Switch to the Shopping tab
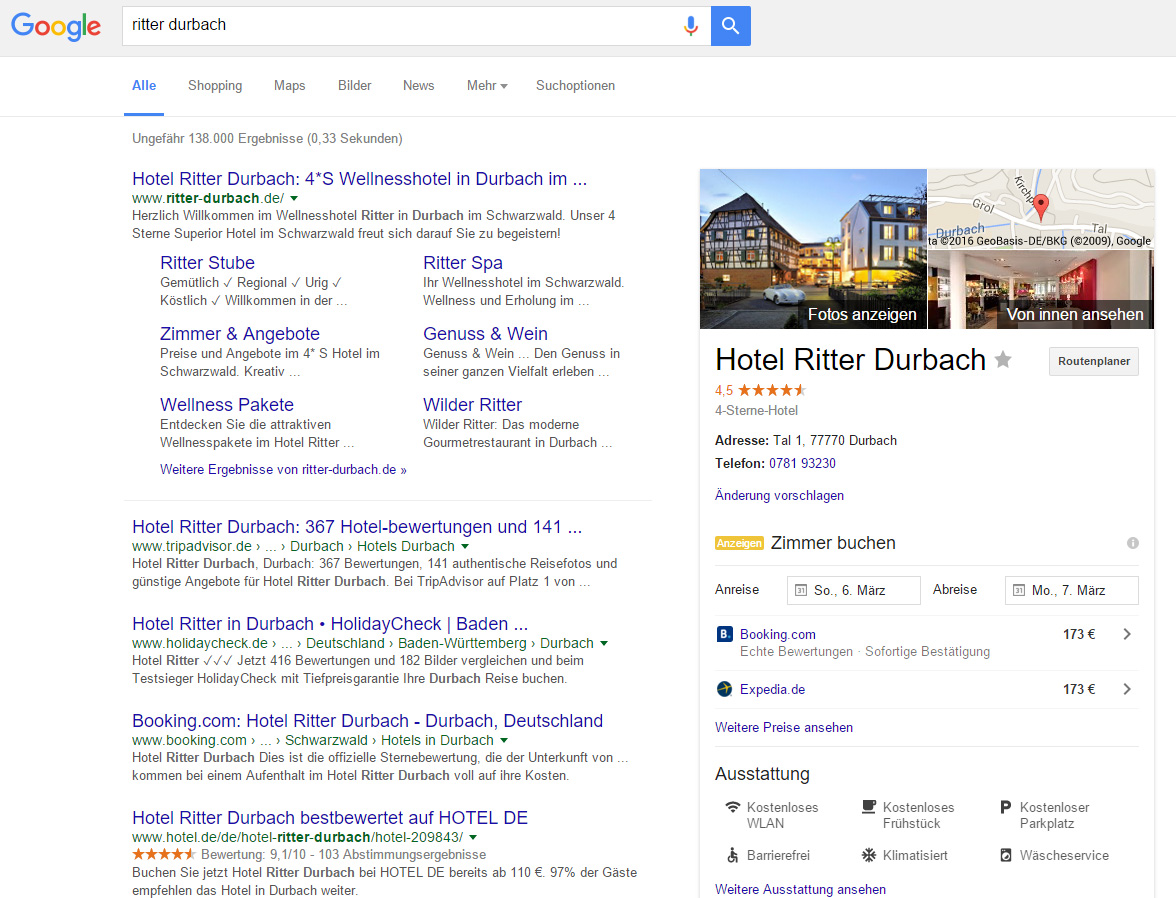Viewport: 1176px width, 898px height. (x=215, y=86)
